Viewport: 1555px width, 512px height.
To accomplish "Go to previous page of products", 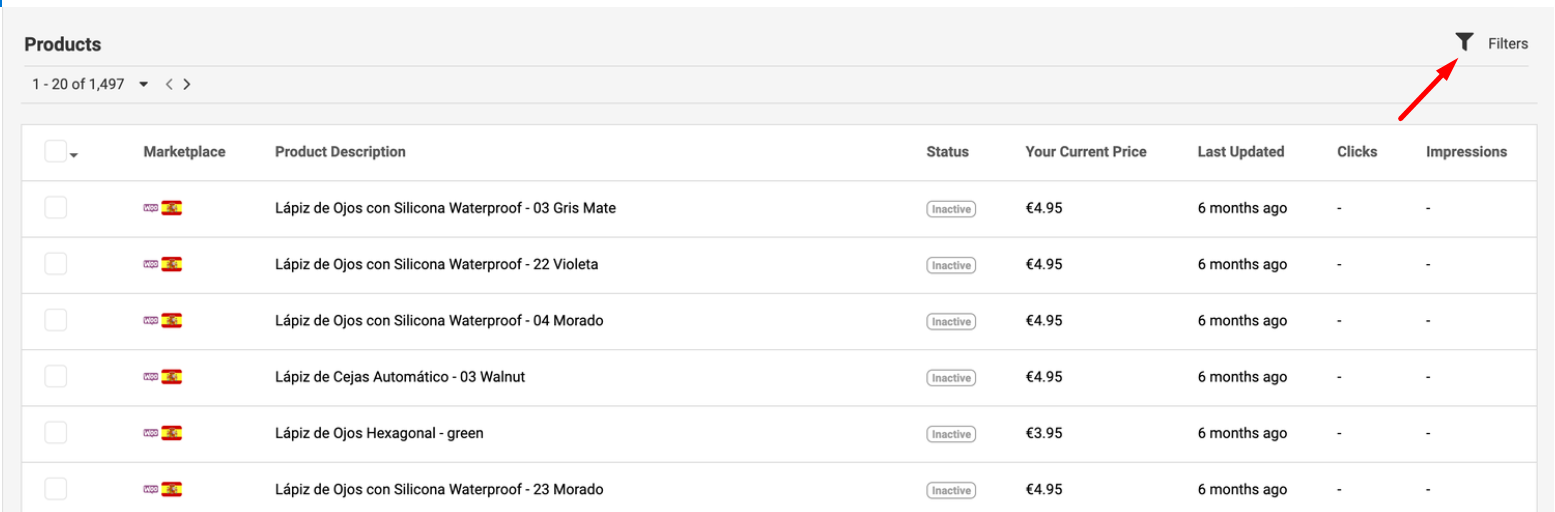I will [x=170, y=85].
